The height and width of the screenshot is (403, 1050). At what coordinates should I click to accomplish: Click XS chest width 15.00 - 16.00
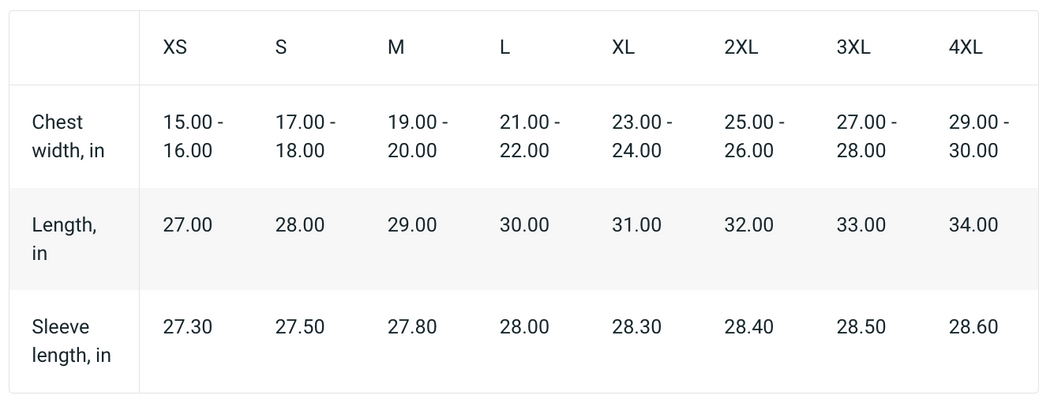(x=193, y=136)
